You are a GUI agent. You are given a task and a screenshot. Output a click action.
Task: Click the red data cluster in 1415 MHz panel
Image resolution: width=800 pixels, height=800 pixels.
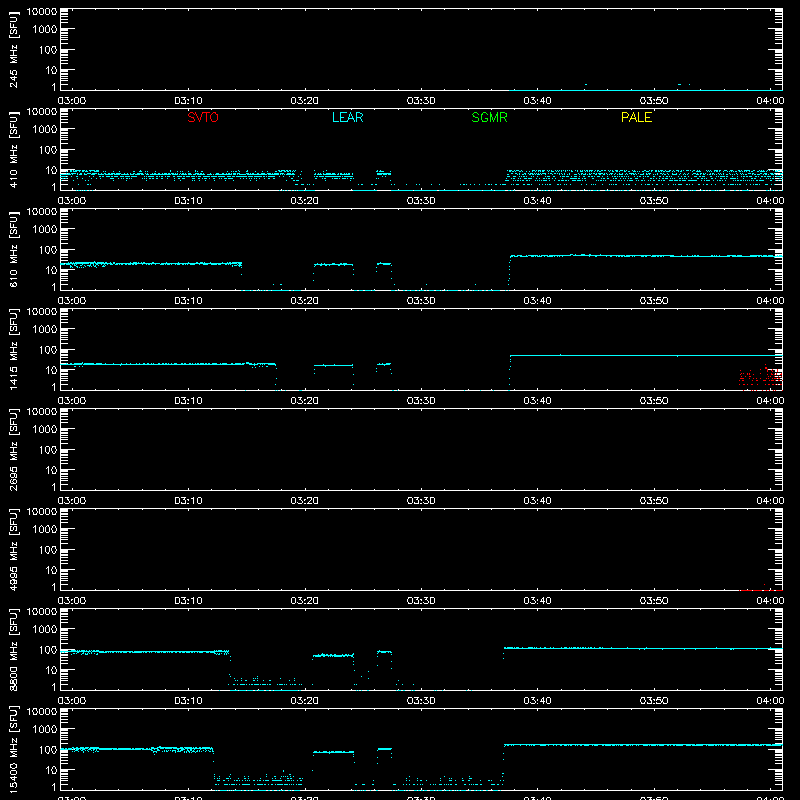coord(760,378)
